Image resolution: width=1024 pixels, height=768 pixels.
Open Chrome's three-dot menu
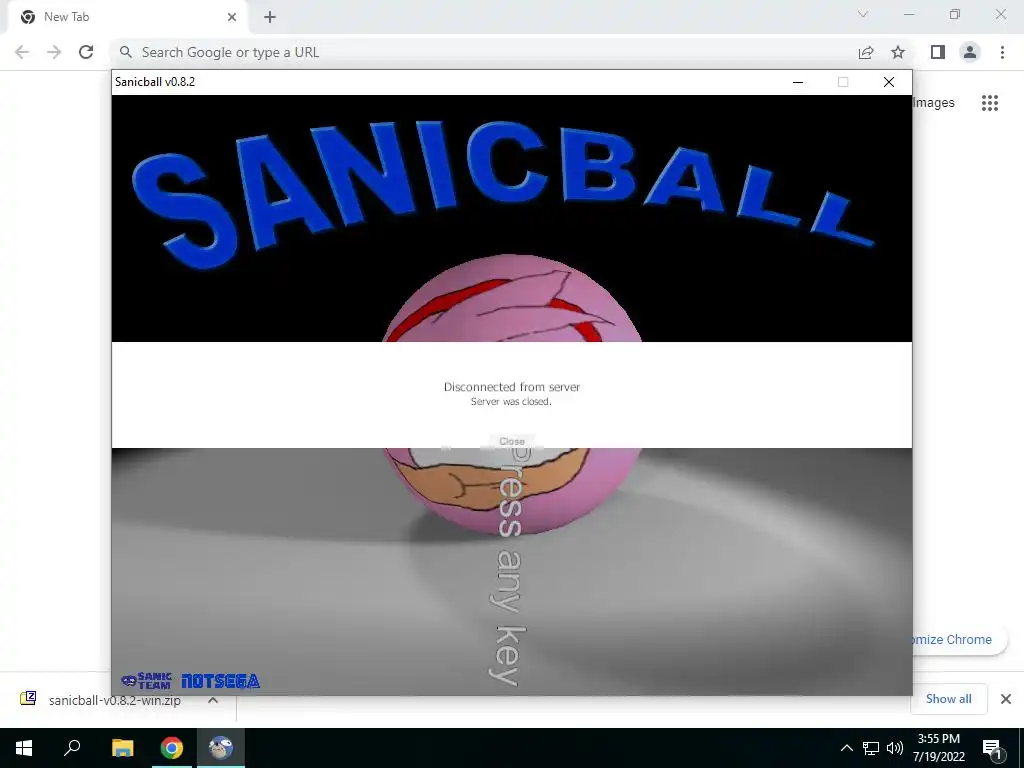click(1002, 52)
